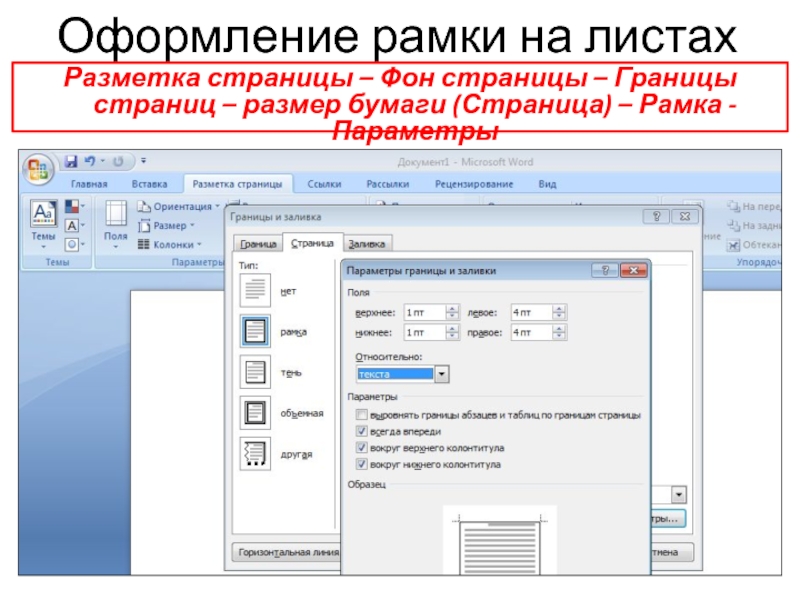The height and width of the screenshot is (600, 800).
Task: Click the Образец border preview
Action: [x=500, y=540]
